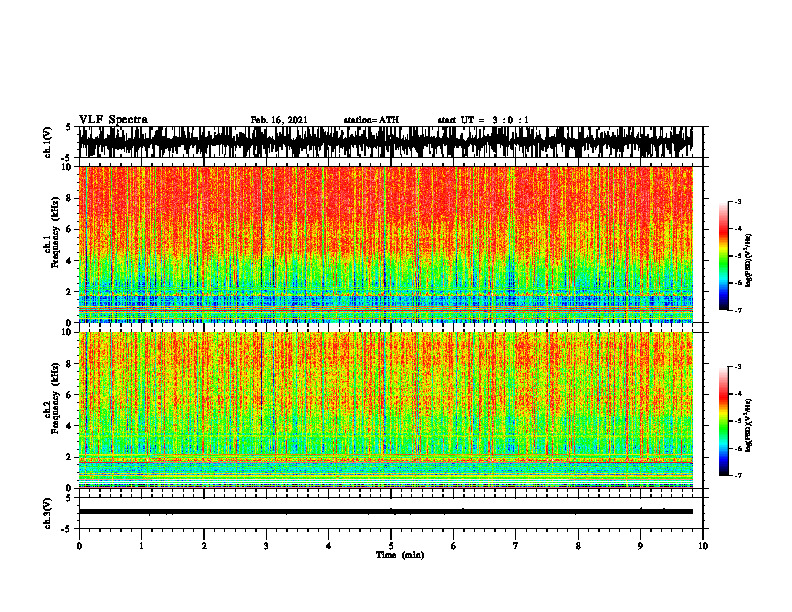Click inside the ch.2 spectrogram panel

pos(386,410)
